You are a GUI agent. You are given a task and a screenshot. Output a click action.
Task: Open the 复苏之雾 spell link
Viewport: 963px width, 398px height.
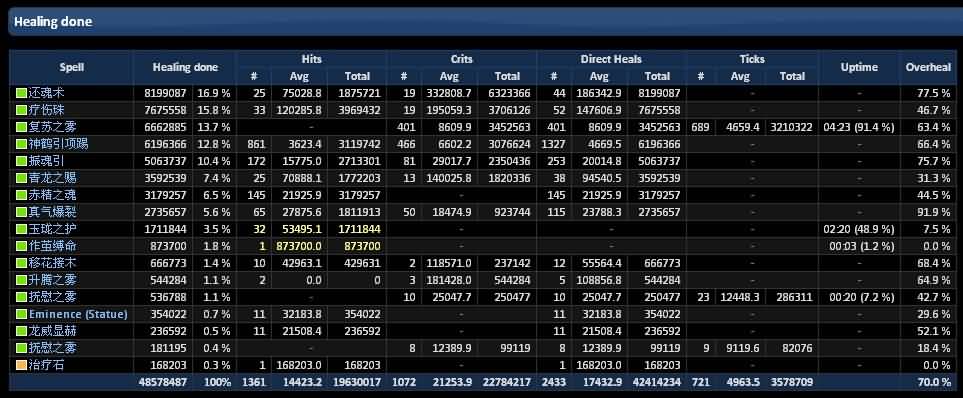52,127
